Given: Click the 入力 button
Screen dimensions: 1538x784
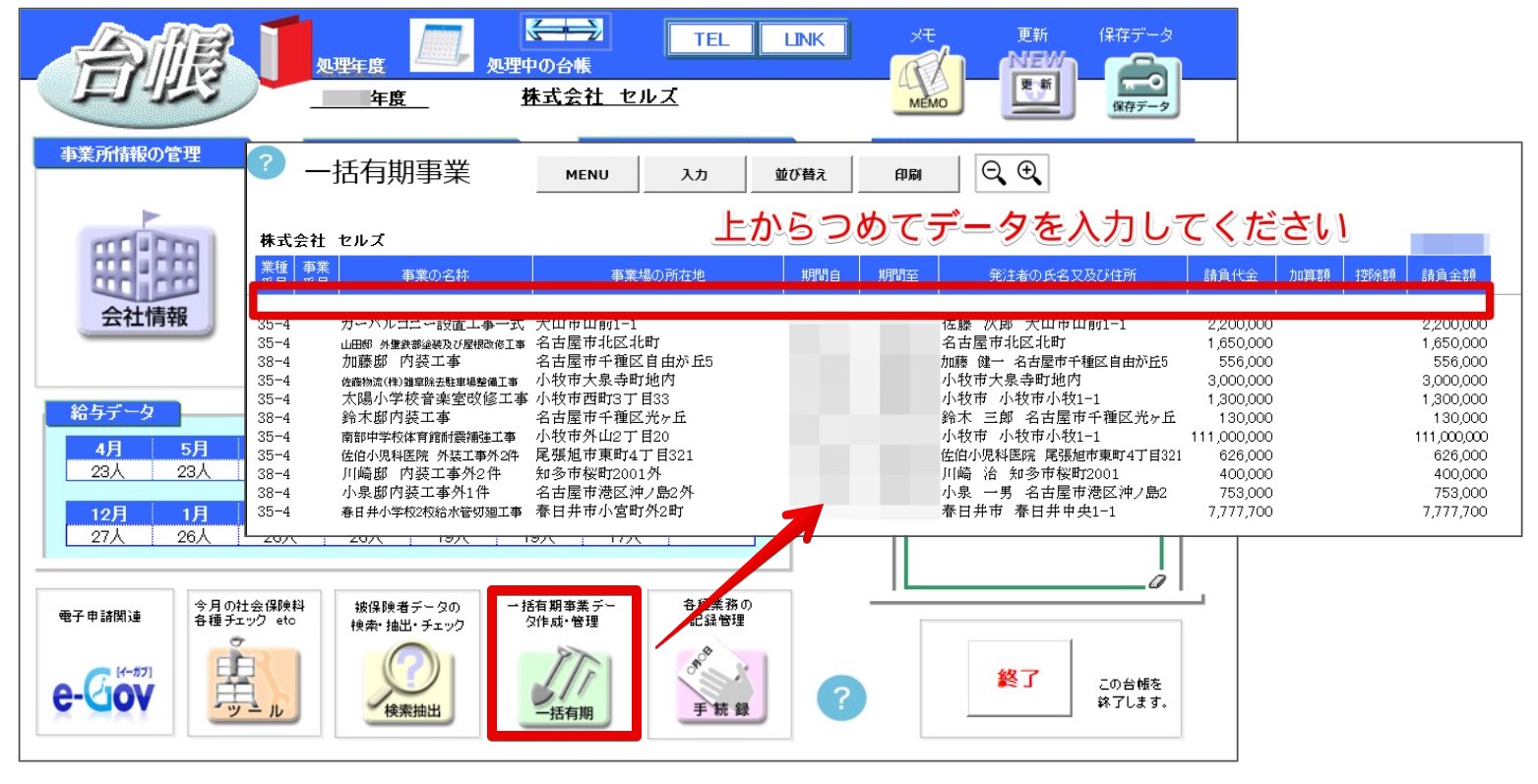Looking at the screenshot, I should pos(694,174).
